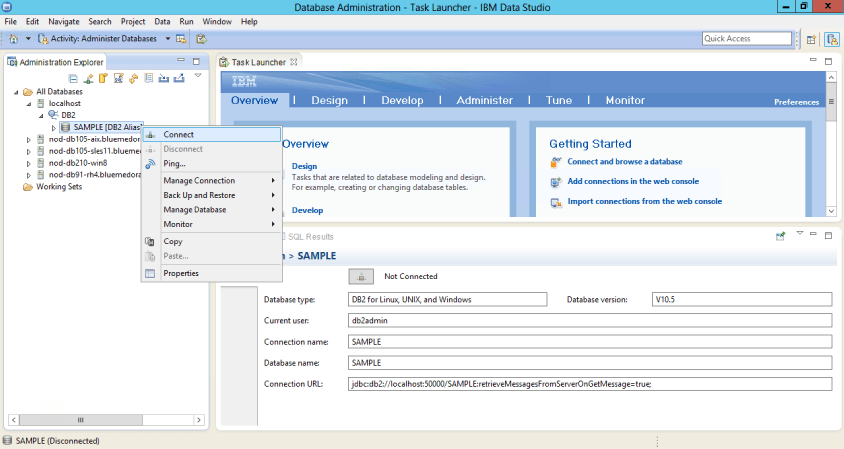Click the Task Launcher toolbar icon
The width and height of the screenshot is (844, 449).
point(201,39)
